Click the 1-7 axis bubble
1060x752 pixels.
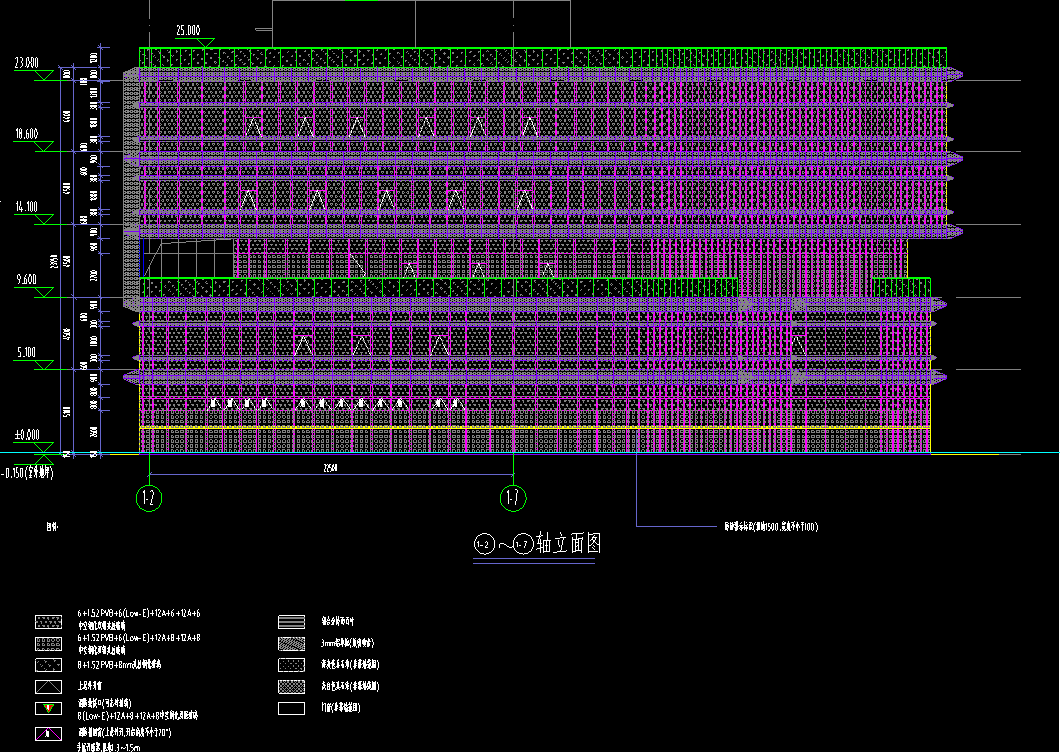(x=513, y=497)
